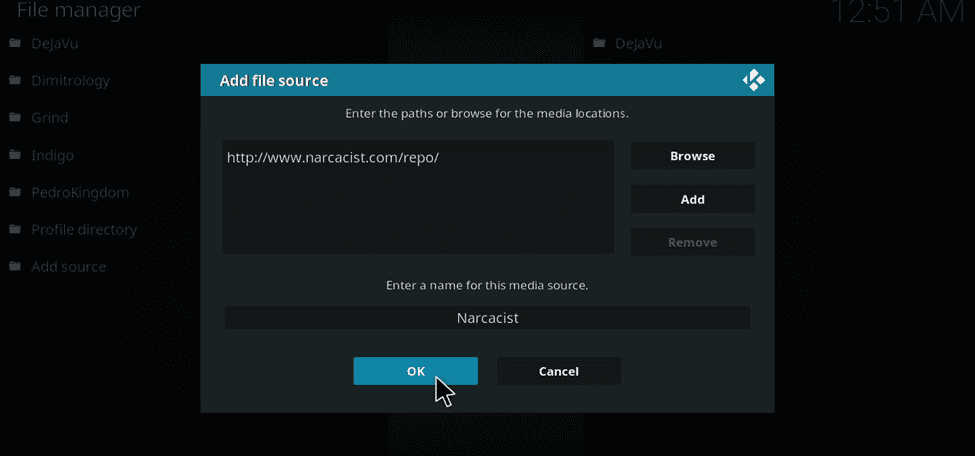975x456 pixels.
Task: Click the Add path button
Action: tap(692, 200)
